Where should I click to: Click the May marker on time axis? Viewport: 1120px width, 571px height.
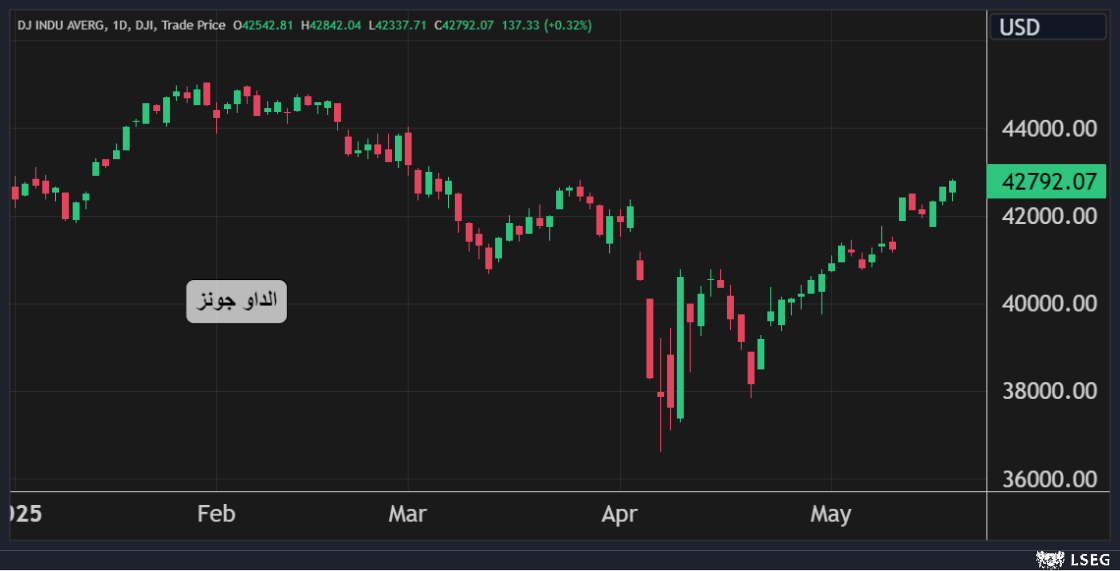coord(830,514)
